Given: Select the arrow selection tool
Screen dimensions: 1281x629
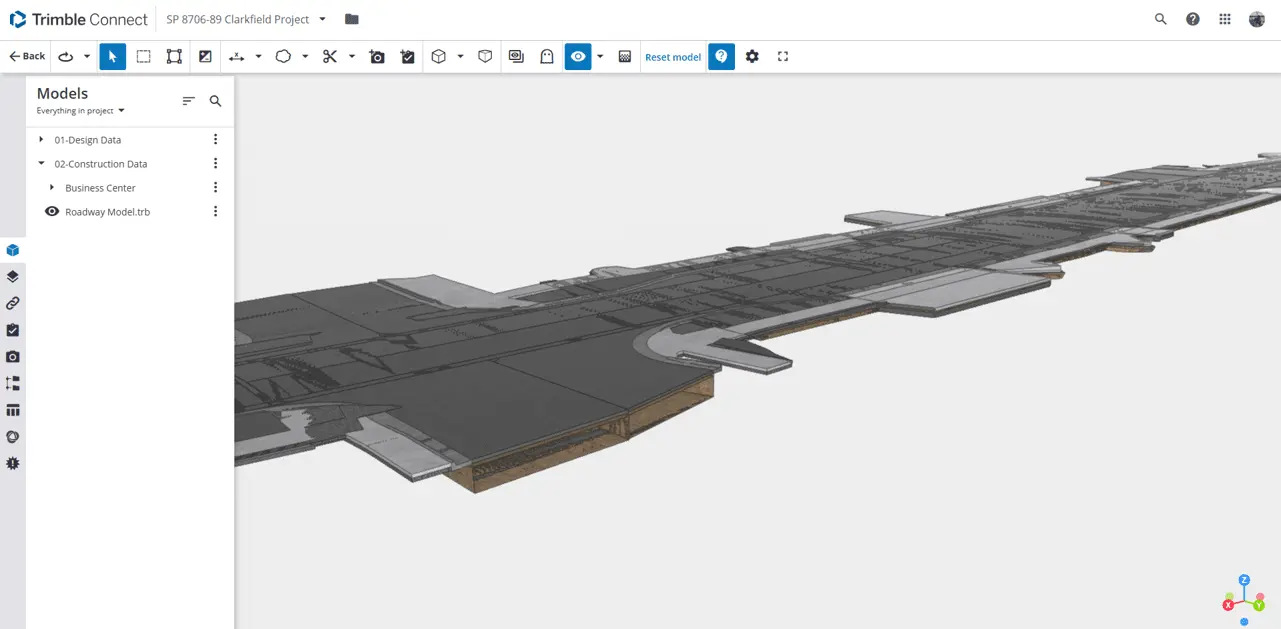Looking at the screenshot, I should [x=113, y=56].
